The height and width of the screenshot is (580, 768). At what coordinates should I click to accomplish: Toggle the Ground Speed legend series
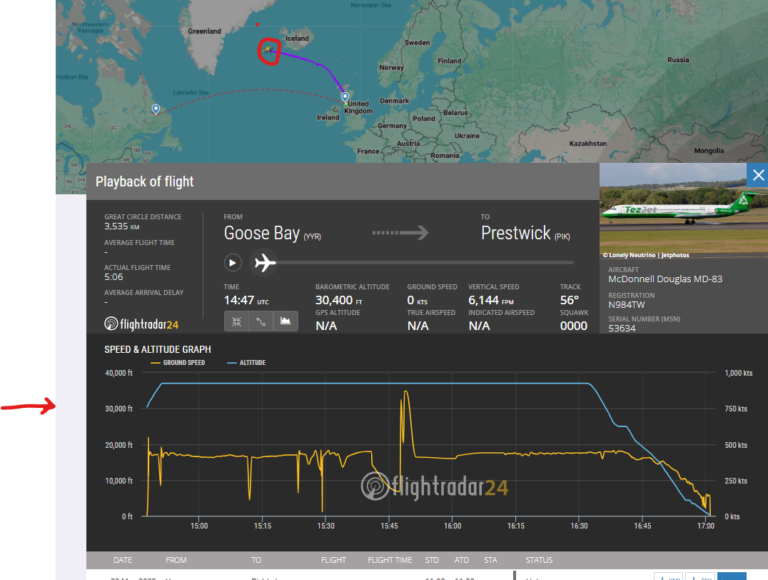[178, 362]
